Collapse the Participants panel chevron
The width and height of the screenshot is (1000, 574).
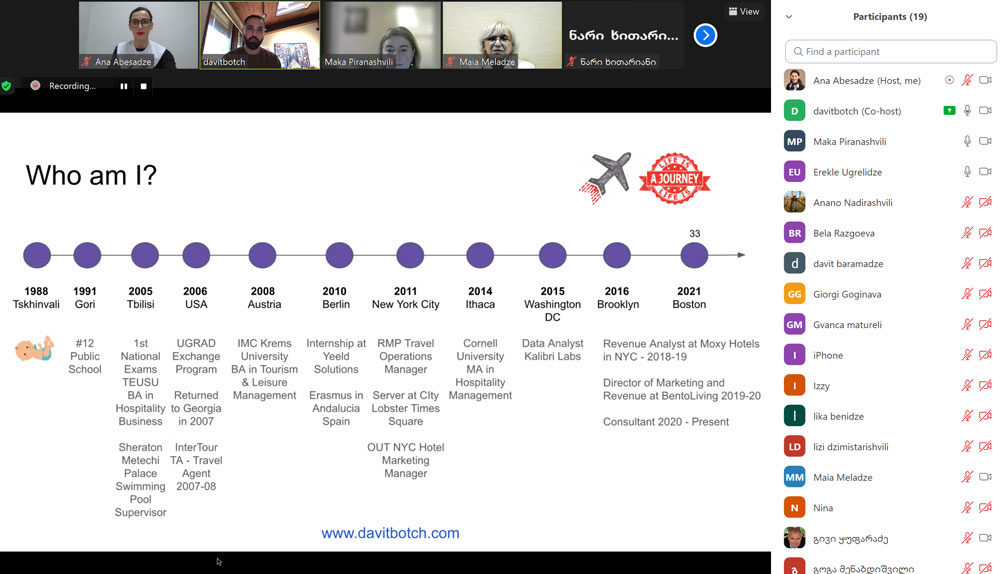(788, 17)
